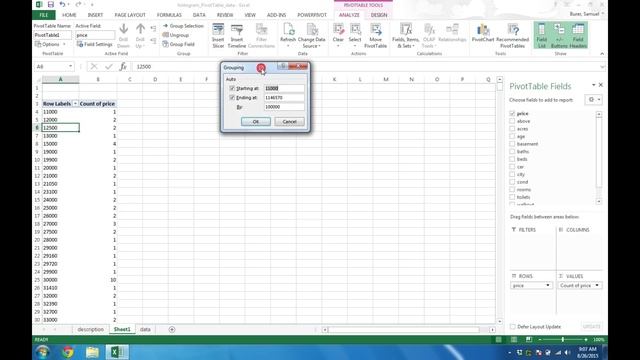Uncheck the price field checkbox

(x=512, y=113)
